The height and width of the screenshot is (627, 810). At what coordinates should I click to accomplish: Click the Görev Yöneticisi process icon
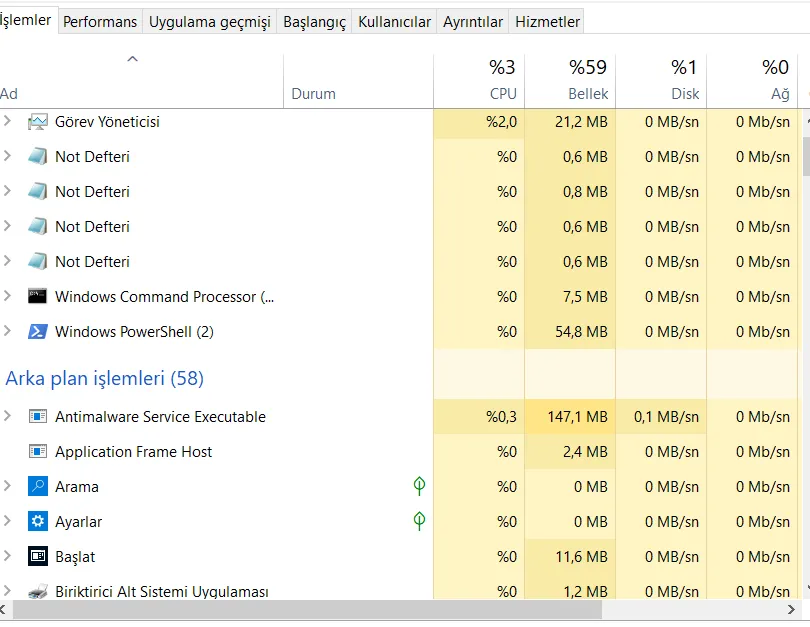click(x=38, y=122)
